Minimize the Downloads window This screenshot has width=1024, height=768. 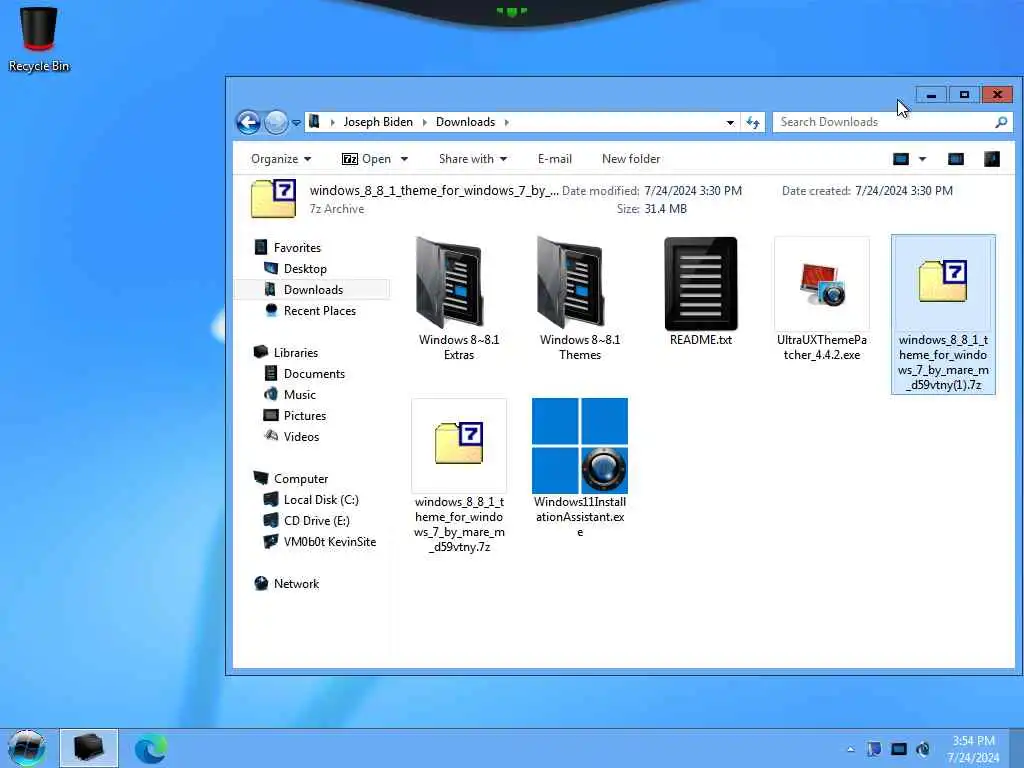pyautogui.click(x=931, y=95)
